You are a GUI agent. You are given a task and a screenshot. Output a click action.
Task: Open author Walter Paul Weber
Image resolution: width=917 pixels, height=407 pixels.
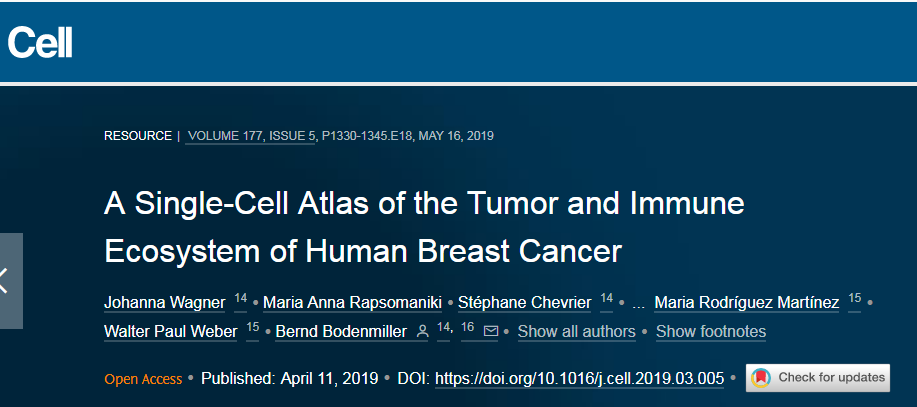tap(171, 332)
